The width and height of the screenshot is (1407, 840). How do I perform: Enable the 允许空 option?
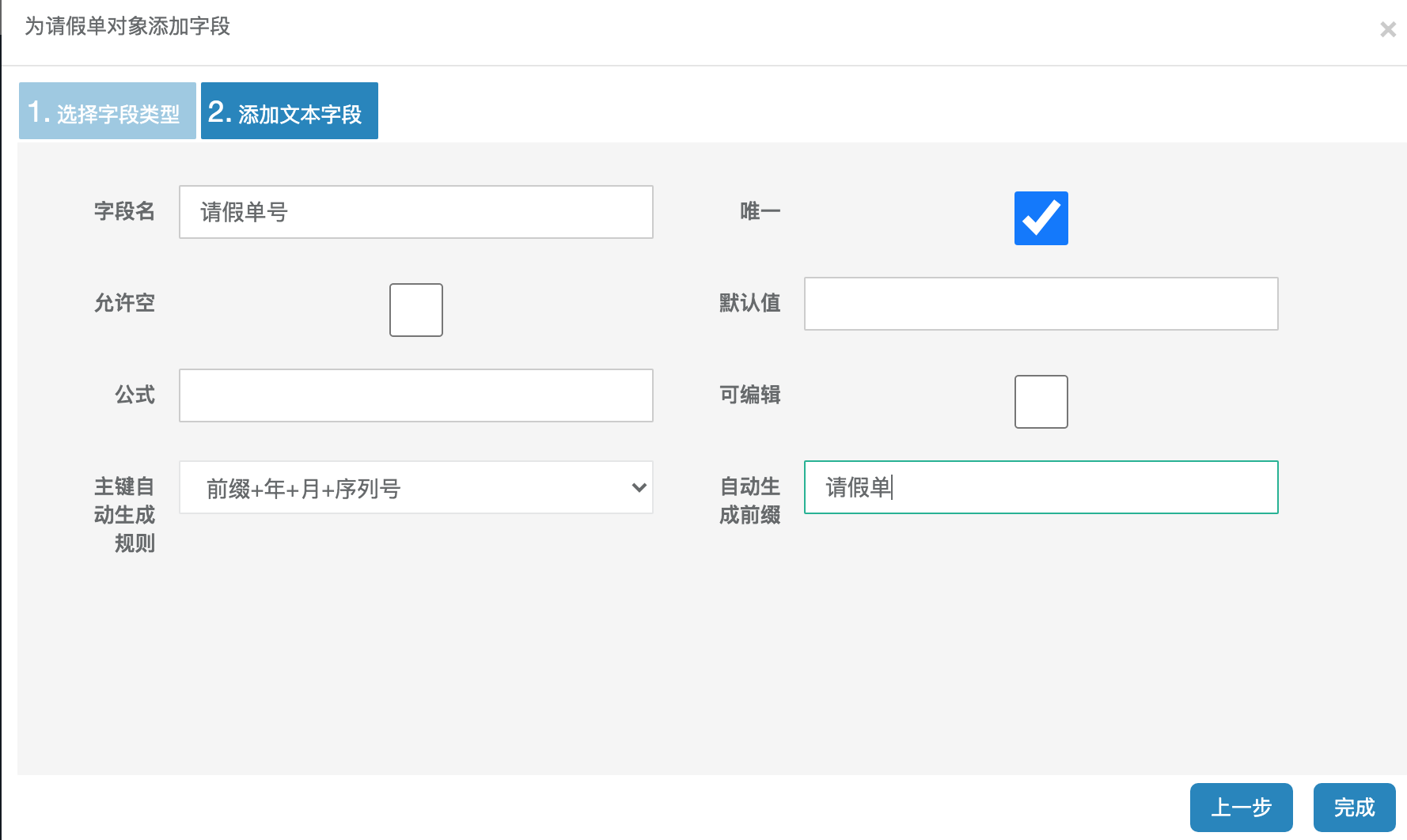click(x=415, y=309)
